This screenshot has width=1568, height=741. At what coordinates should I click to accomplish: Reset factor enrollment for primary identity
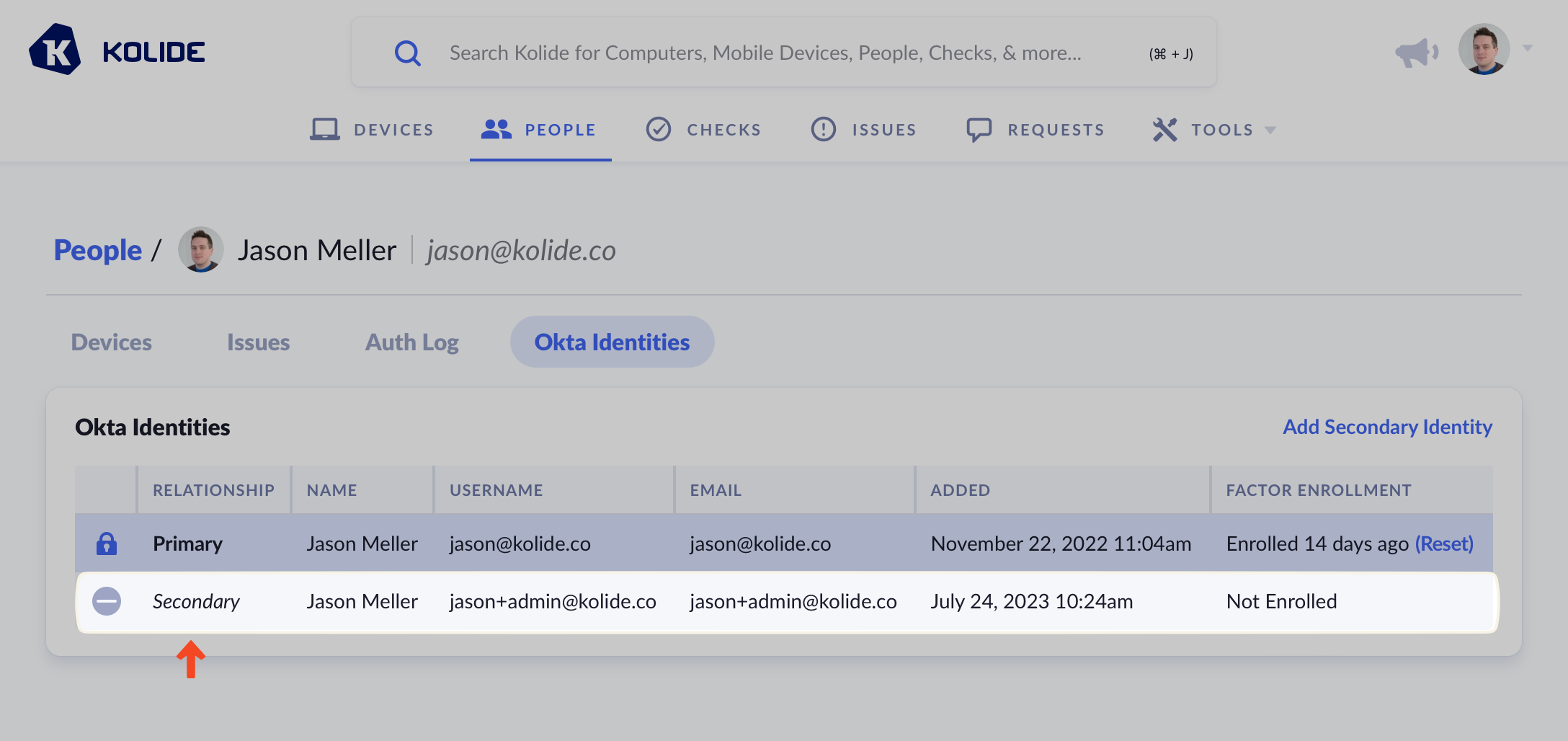coord(1444,543)
